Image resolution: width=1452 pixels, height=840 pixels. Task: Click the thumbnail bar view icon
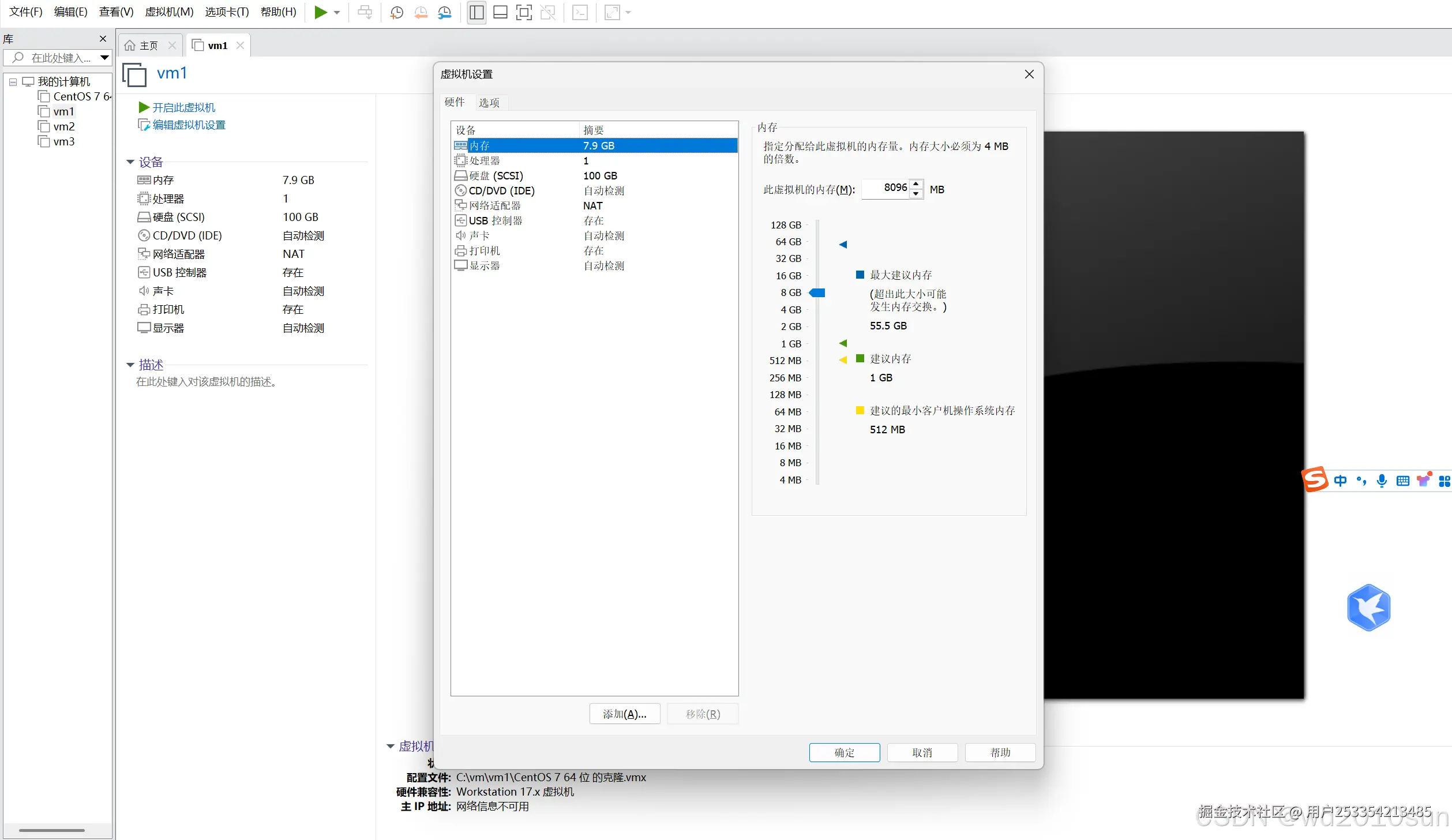tap(500, 12)
